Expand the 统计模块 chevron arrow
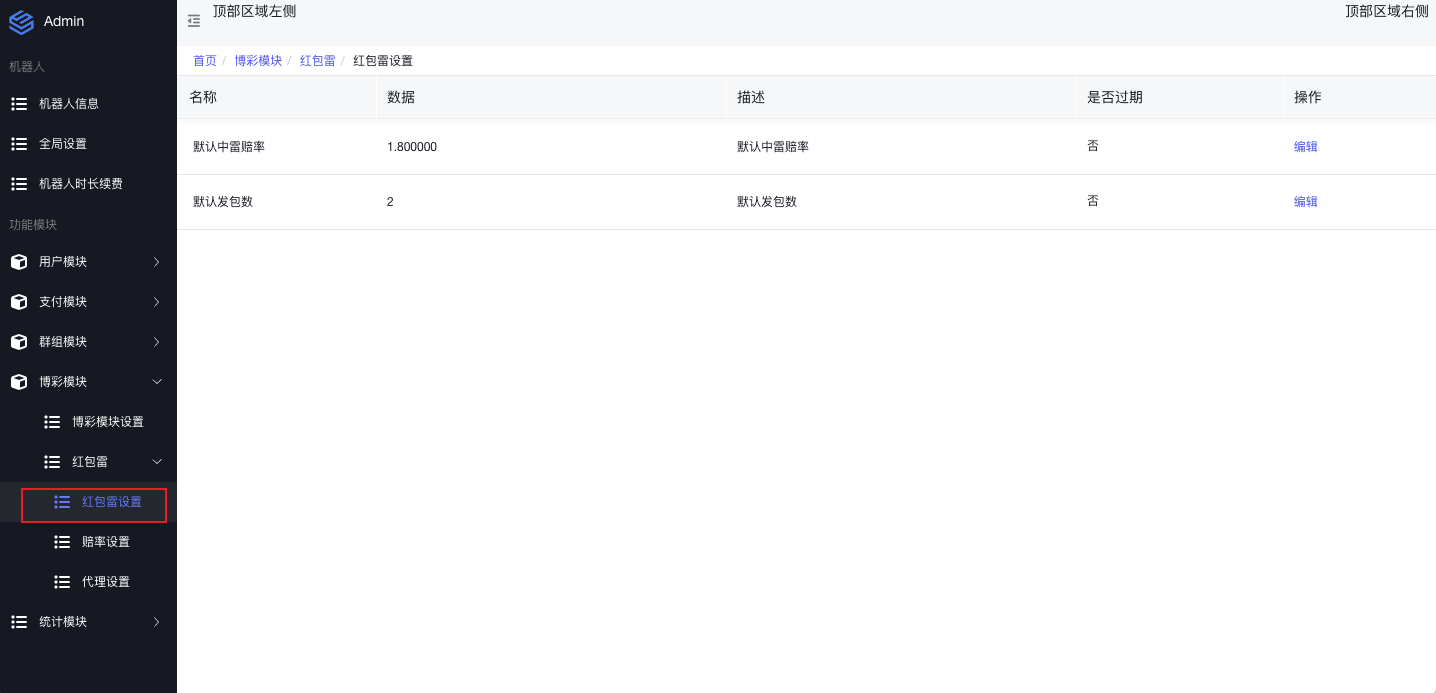 click(156, 622)
